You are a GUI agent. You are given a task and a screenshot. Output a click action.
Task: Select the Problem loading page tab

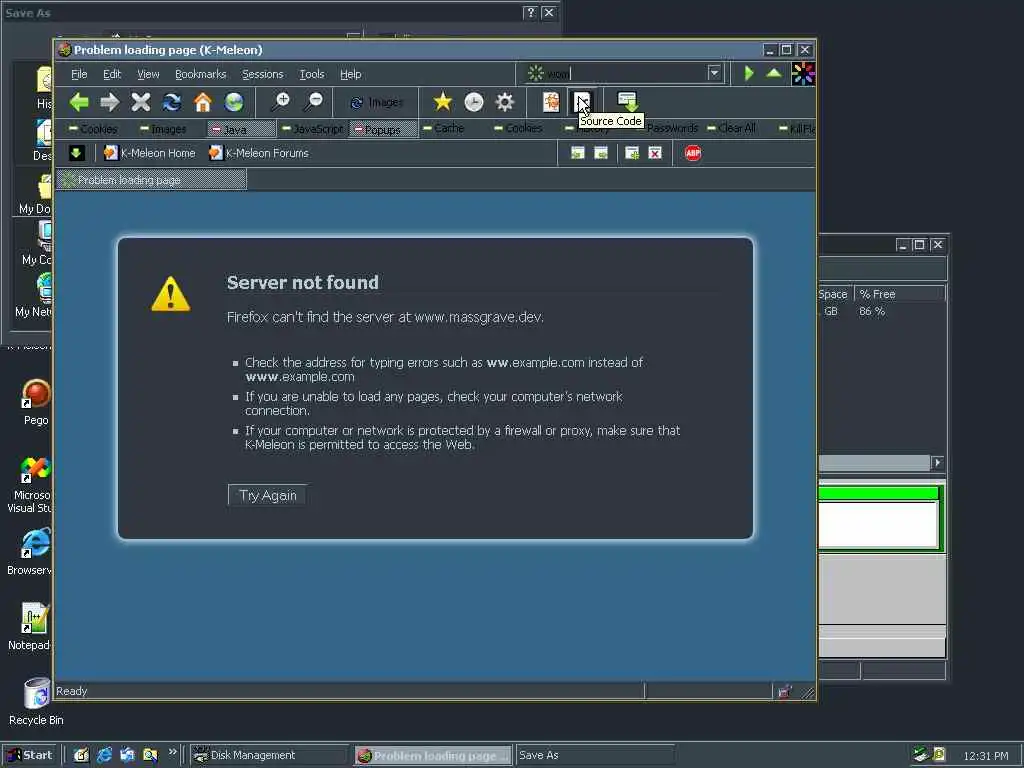[x=152, y=180]
